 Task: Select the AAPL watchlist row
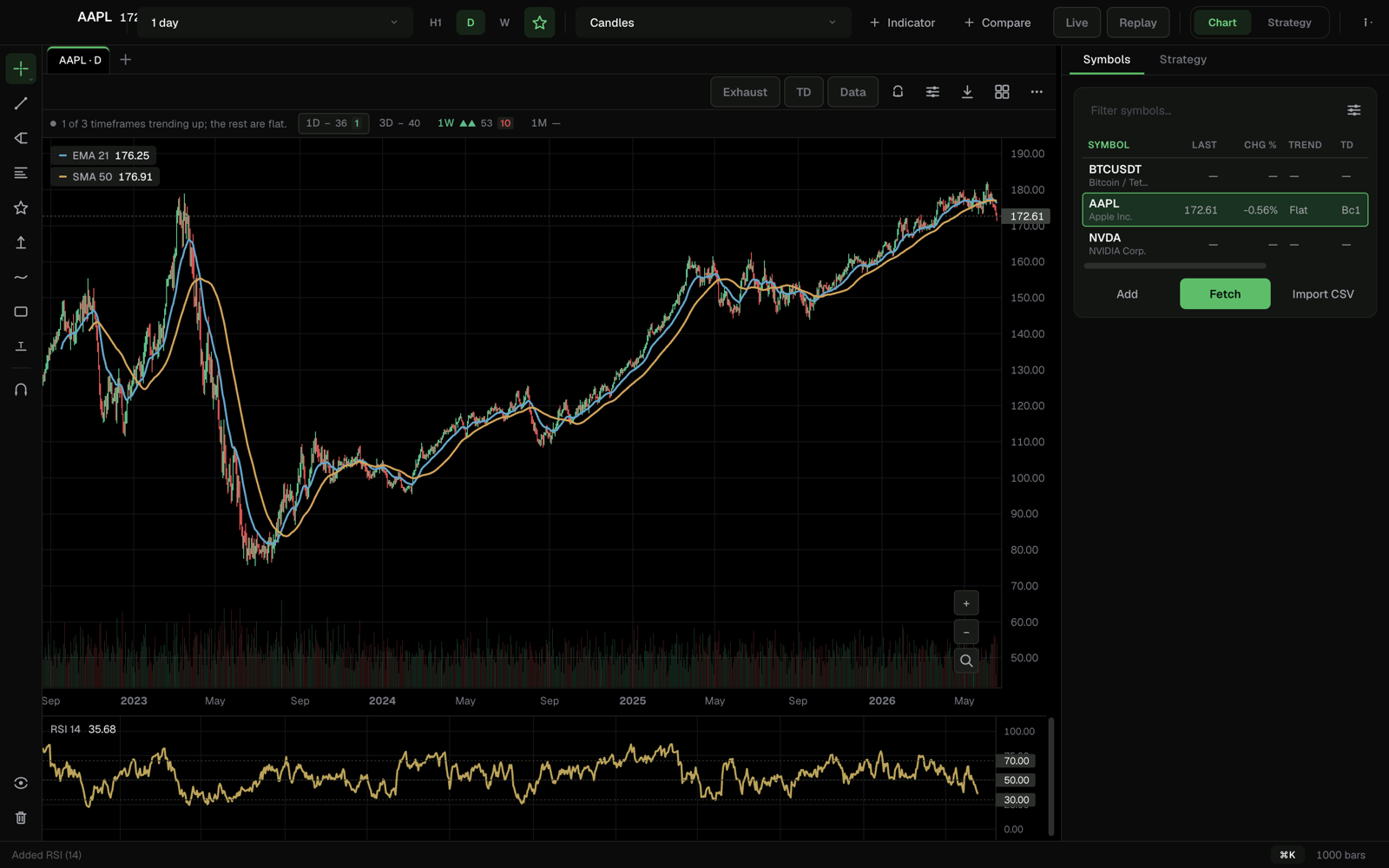[x=1225, y=209]
